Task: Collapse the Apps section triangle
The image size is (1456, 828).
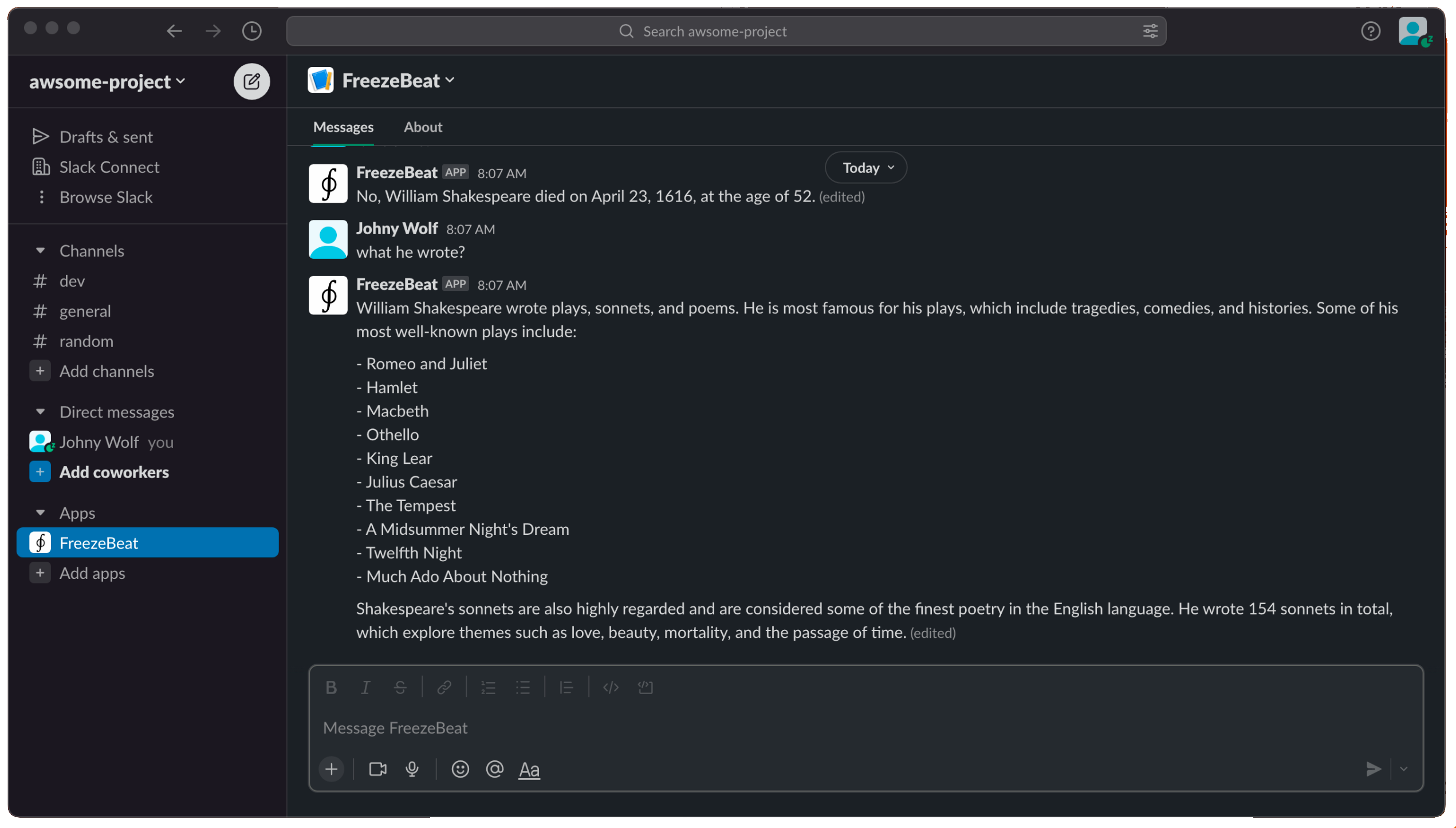Action: click(x=40, y=512)
